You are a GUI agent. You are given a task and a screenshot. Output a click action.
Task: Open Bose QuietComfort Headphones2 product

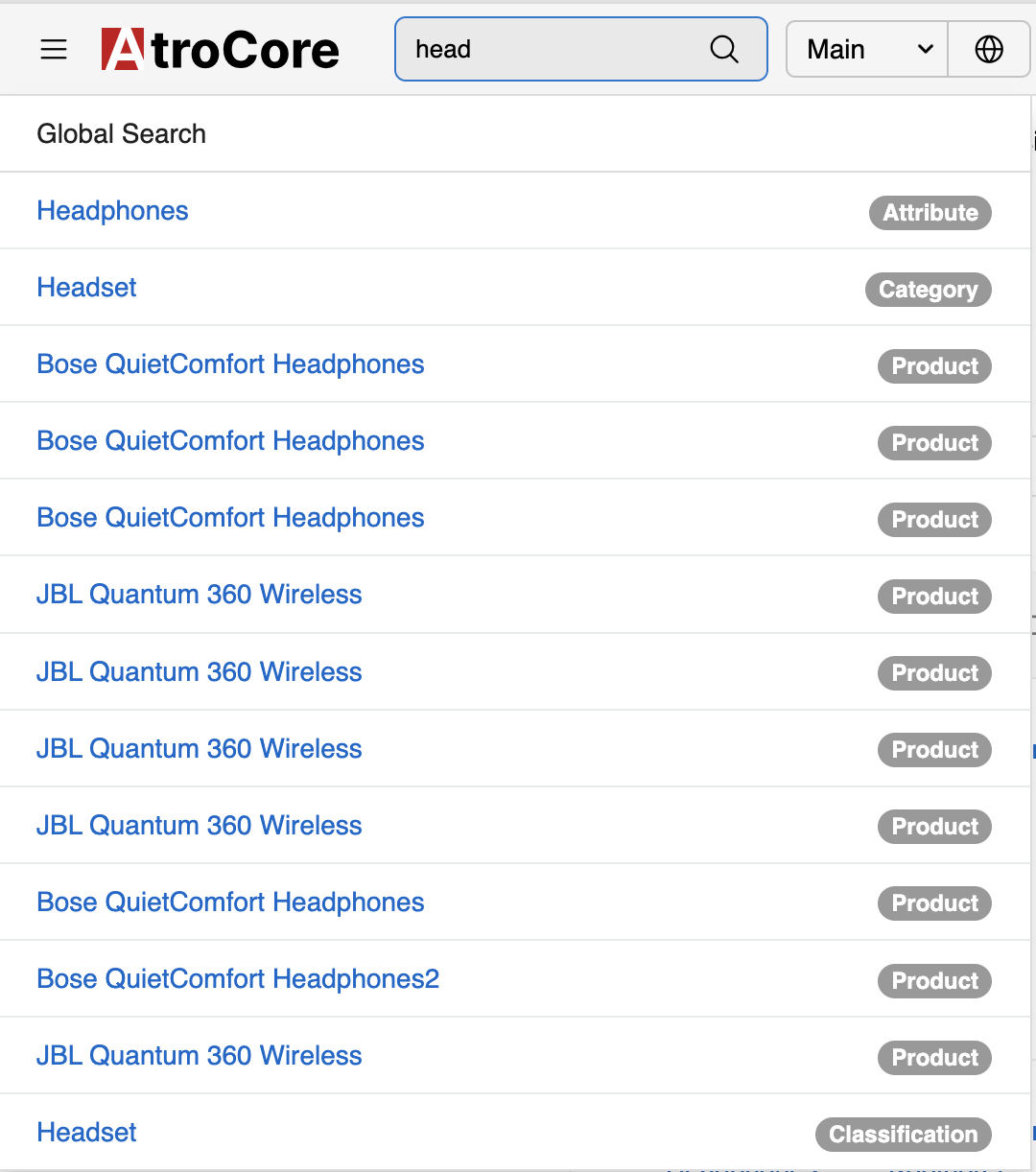coord(237,979)
